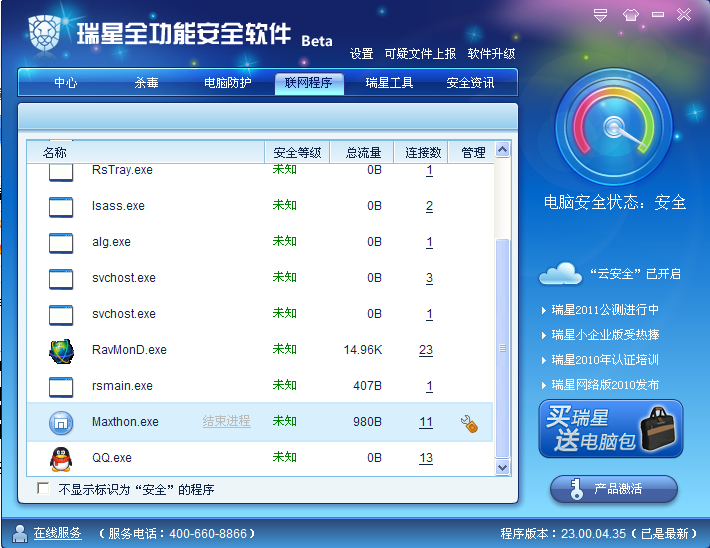Click the list scrollbar down arrow
Image resolution: width=710 pixels, height=548 pixels.
(x=503, y=467)
